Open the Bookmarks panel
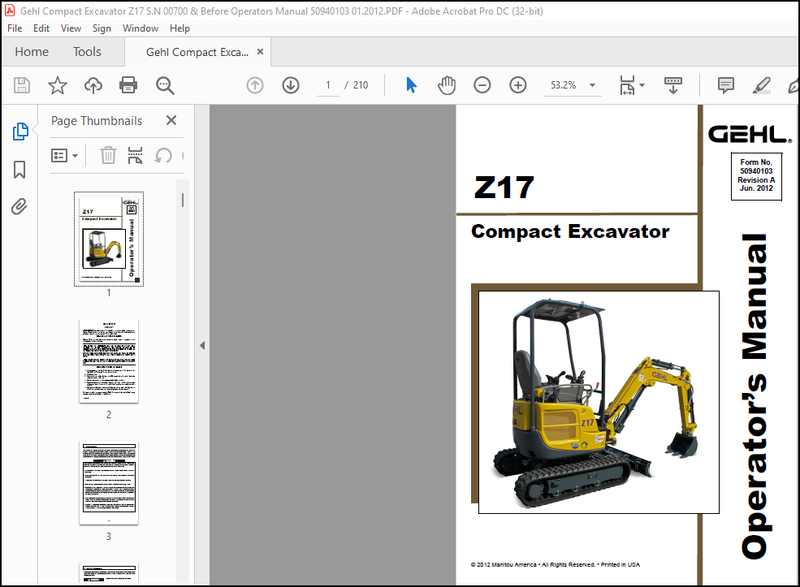800x587 pixels. coord(20,168)
